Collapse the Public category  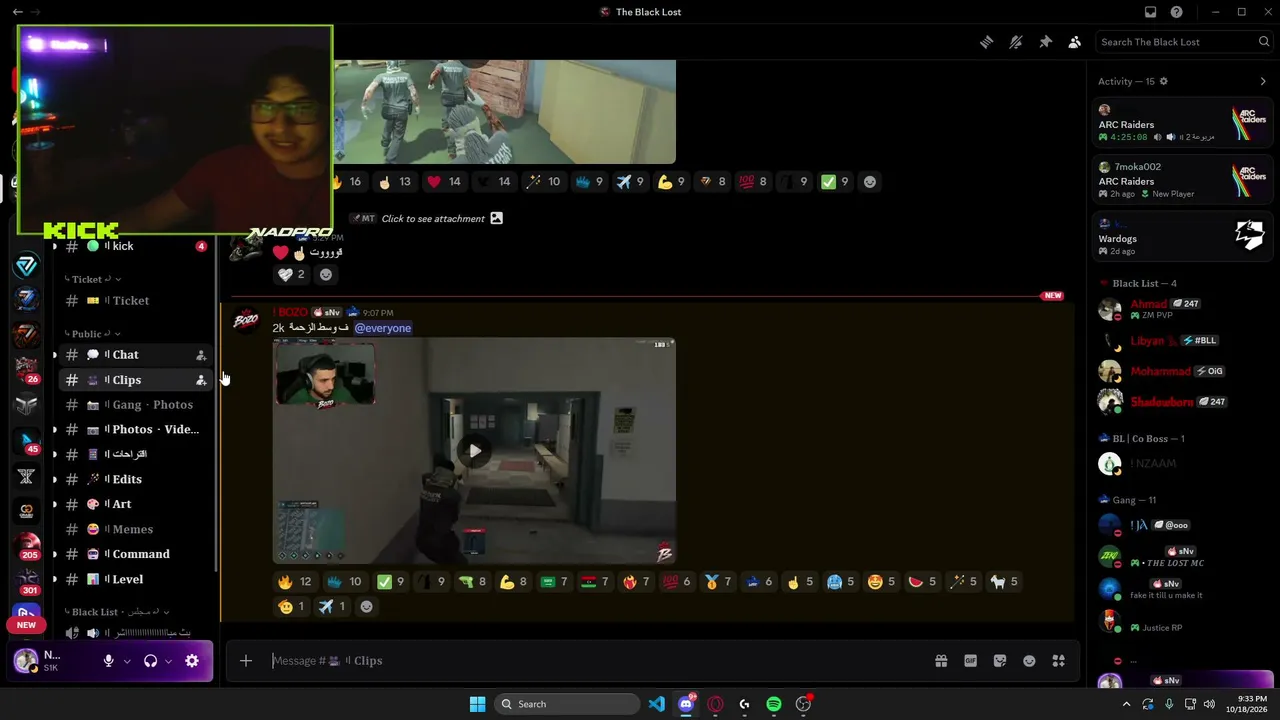pyautogui.click(x=94, y=334)
